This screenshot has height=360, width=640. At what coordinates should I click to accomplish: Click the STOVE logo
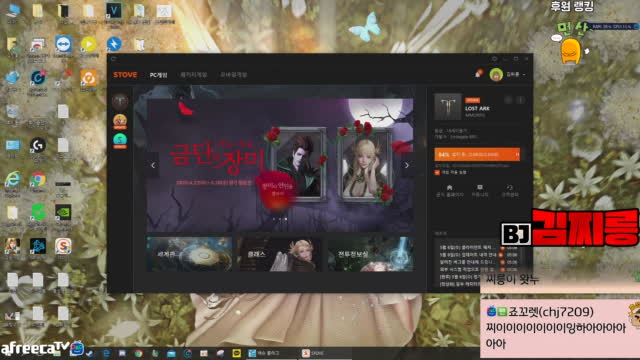[x=125, y=75]
